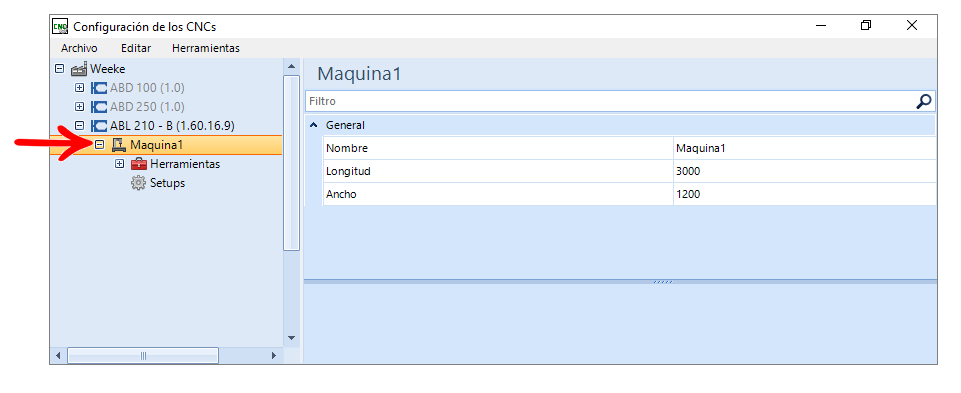Expand the ABD 250 (1.0) node

[x=79, y=107]
